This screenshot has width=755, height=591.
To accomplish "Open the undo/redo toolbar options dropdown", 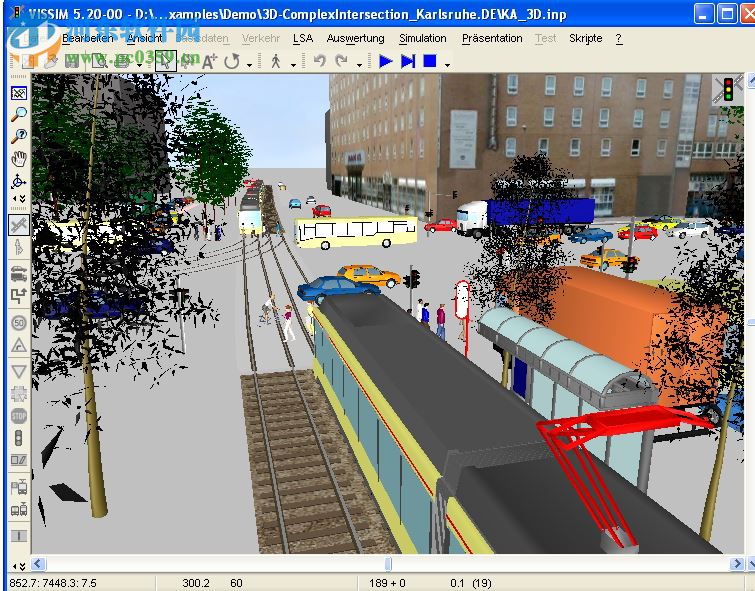I will point(359,65).
